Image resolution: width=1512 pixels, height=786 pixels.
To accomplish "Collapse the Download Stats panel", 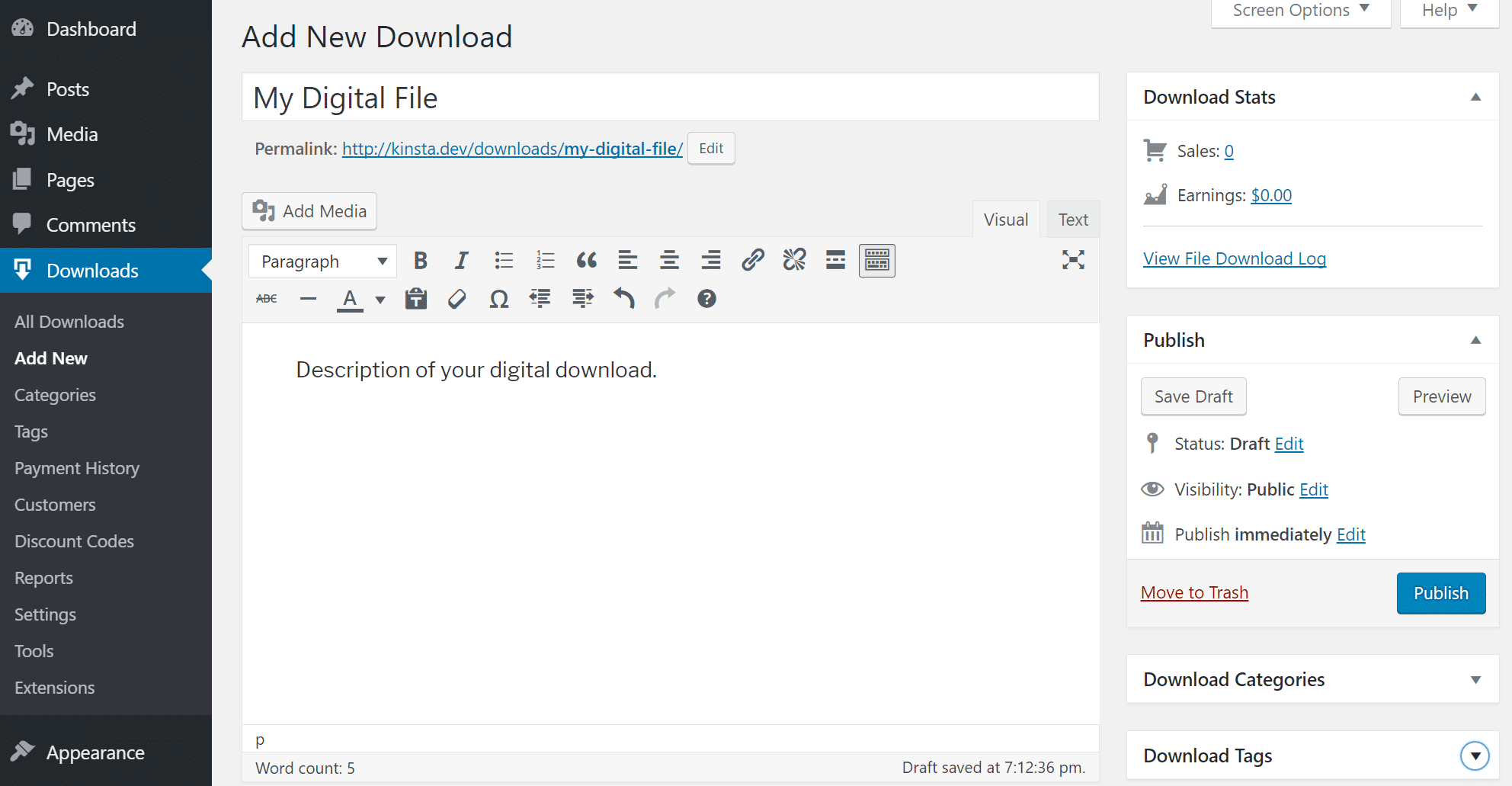I will (1476, 97).
